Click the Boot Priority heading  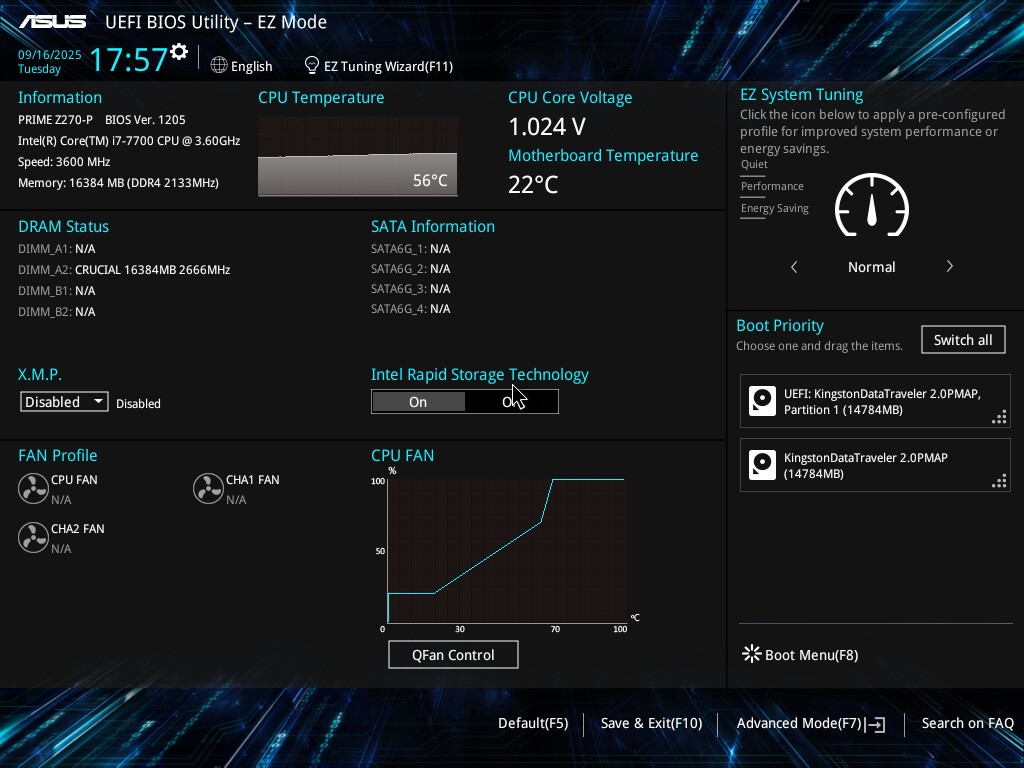tap(780, 325)
